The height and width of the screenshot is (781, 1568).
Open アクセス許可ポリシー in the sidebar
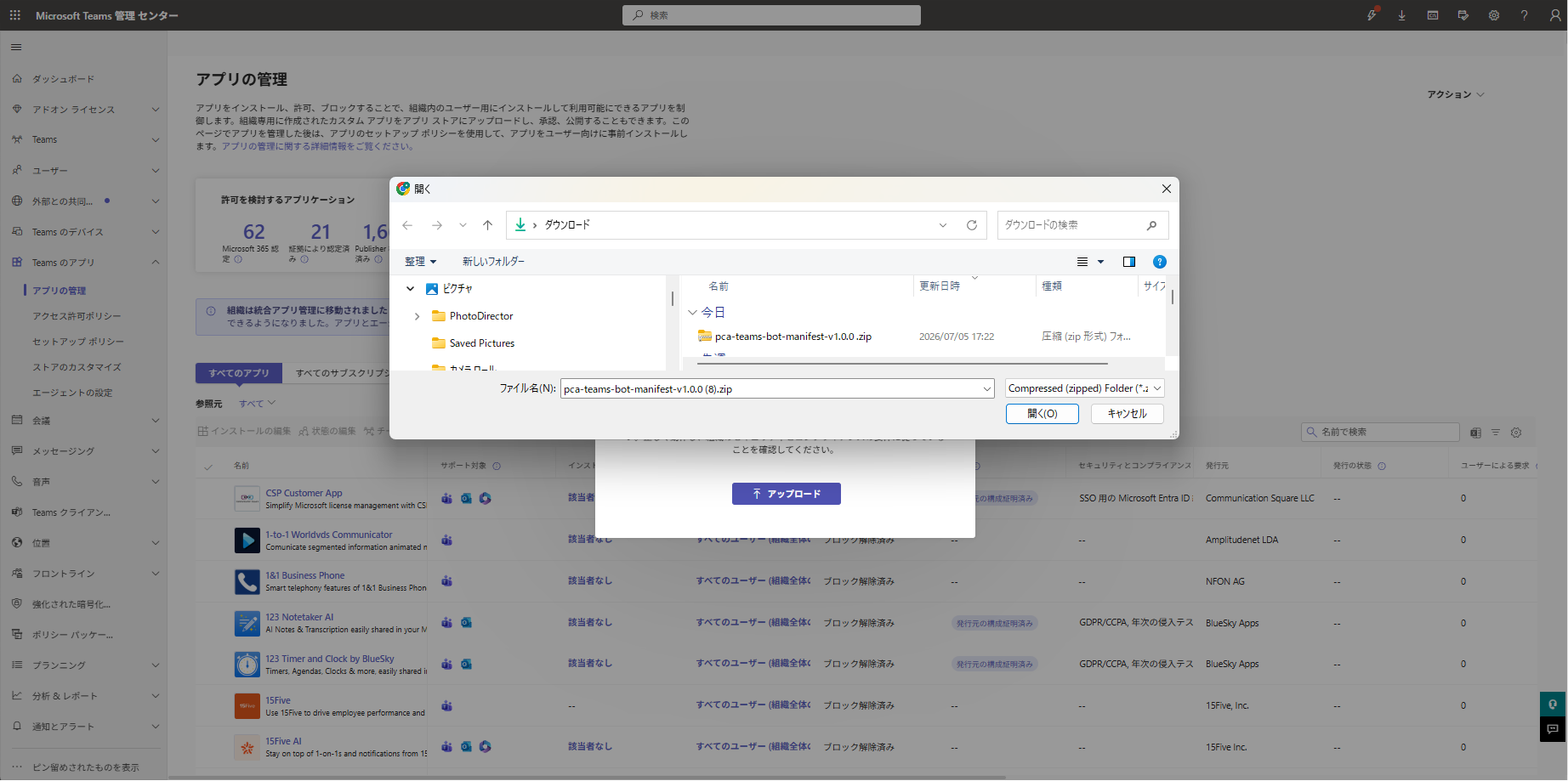(77, 316)
